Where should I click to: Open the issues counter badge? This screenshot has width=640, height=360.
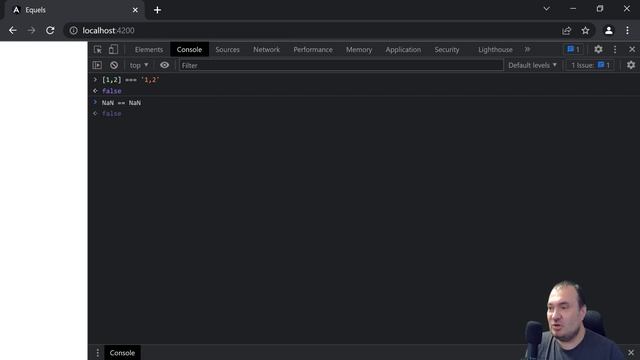tap(573, 49)
